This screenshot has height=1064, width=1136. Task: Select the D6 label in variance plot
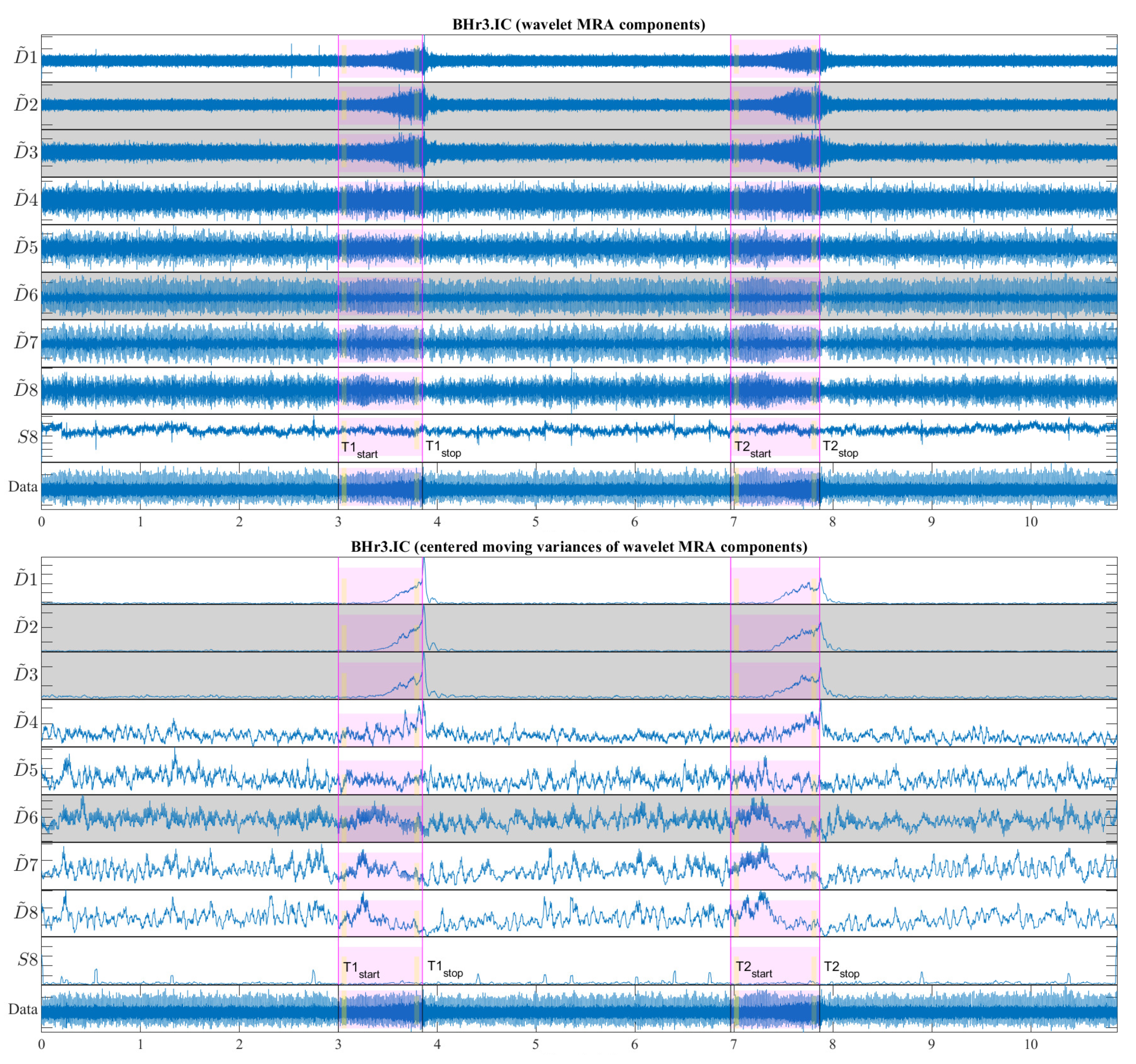(x=26, y=817)
